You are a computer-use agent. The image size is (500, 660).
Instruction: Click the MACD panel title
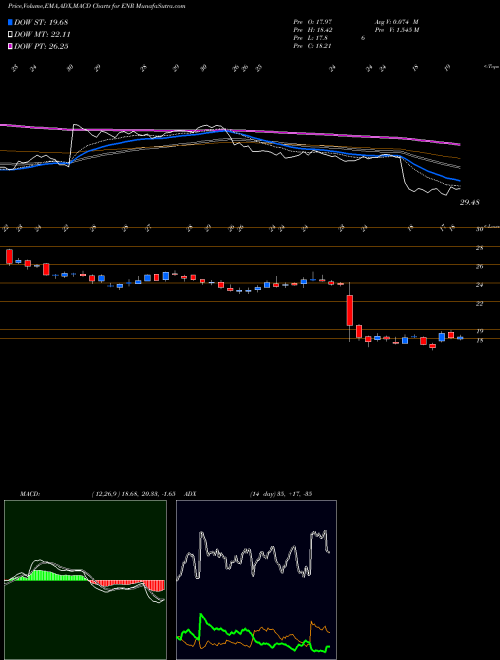(30, 494)
